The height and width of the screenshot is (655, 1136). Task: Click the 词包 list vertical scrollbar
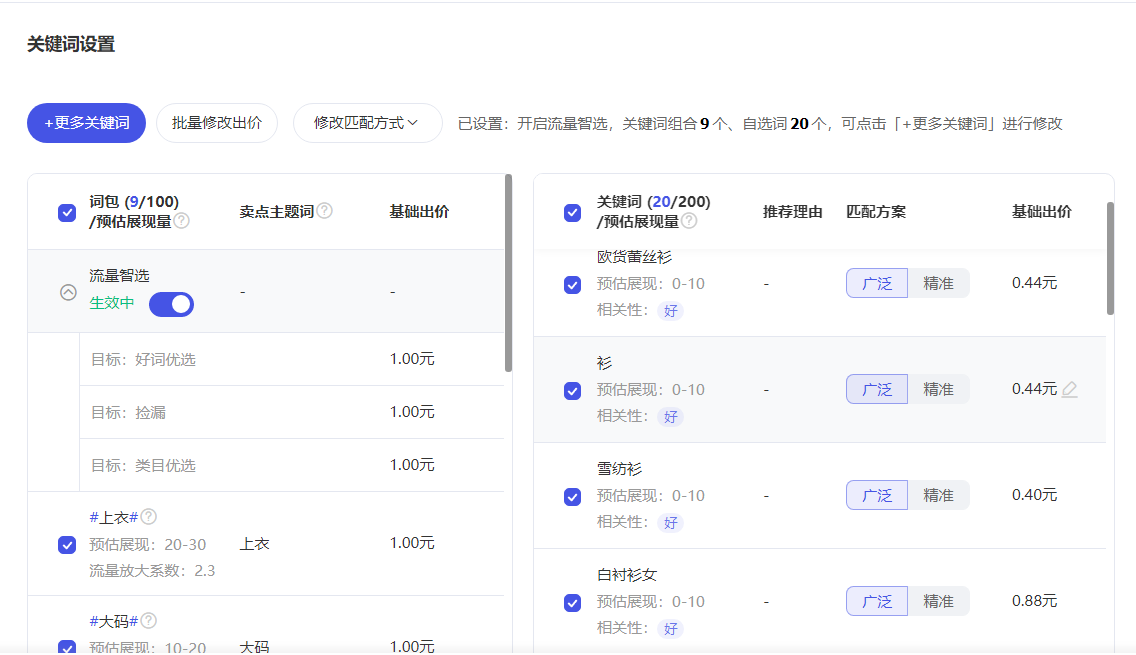click(x=509, y=273)
